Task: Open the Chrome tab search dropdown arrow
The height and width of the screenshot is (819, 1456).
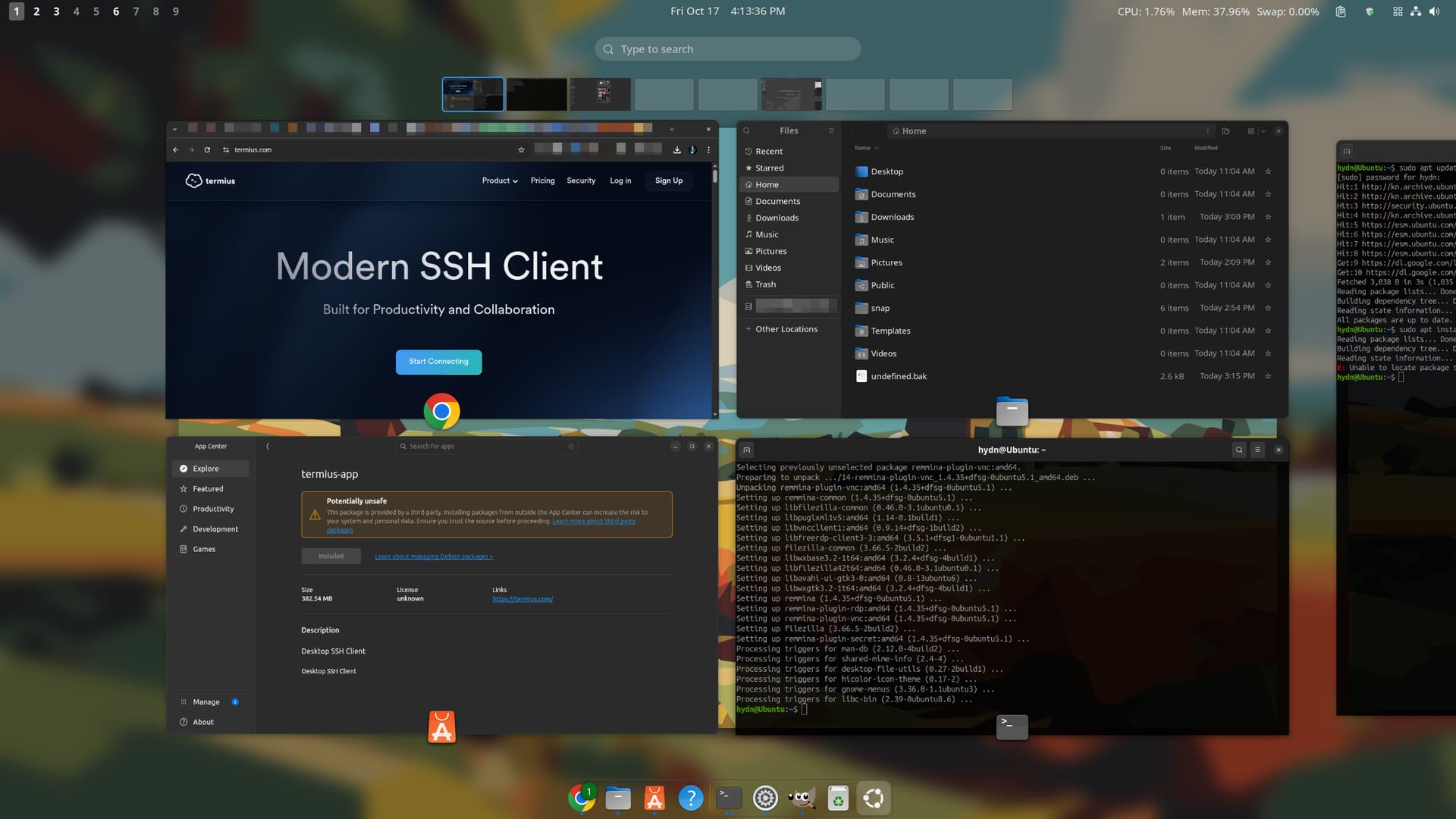Action: (174, 129)
